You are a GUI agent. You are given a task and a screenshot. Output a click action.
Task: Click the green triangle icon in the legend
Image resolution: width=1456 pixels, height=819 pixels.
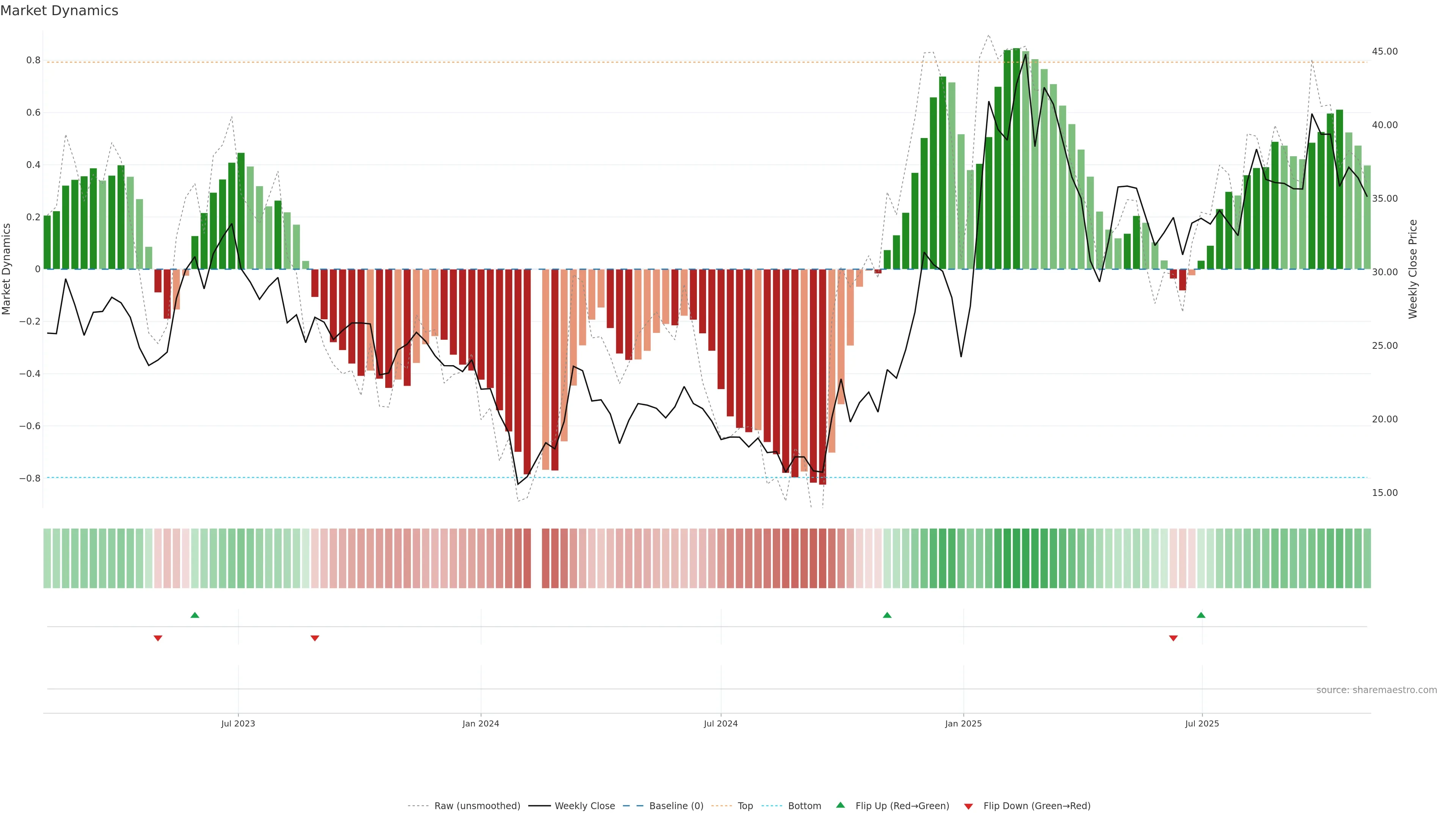click(841, 805)
